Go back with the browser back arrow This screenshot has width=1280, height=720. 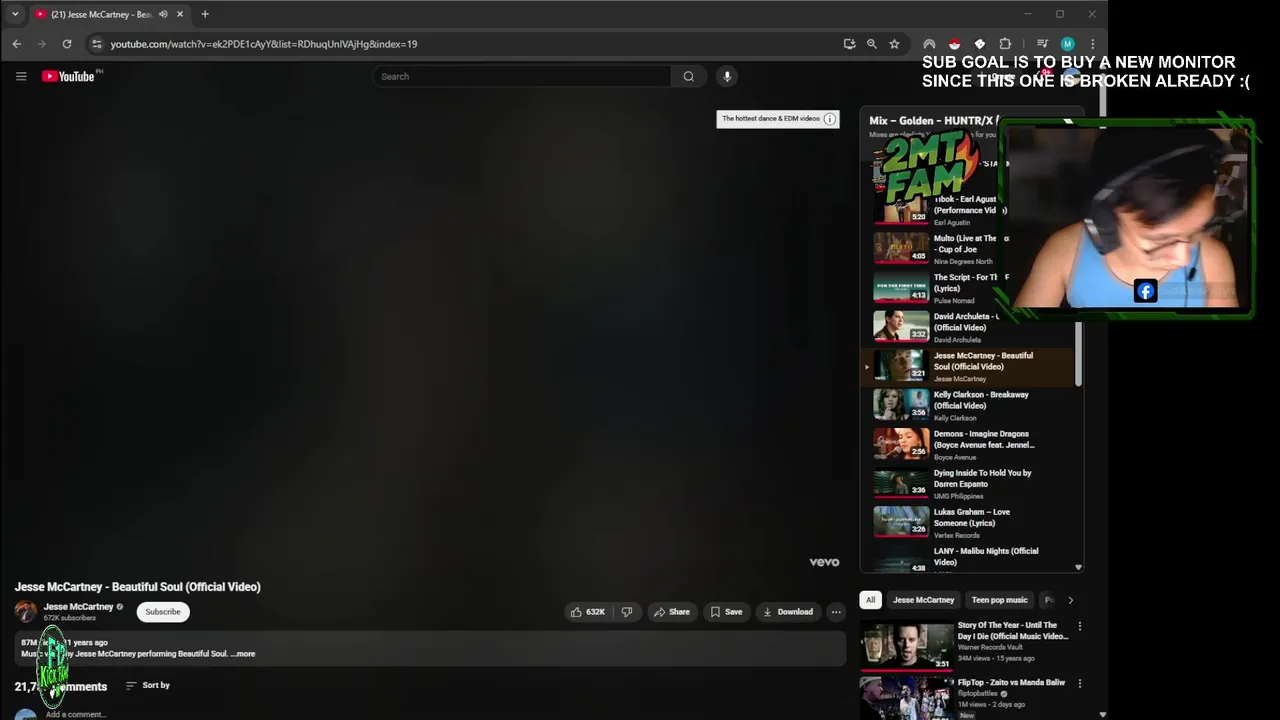17,44
